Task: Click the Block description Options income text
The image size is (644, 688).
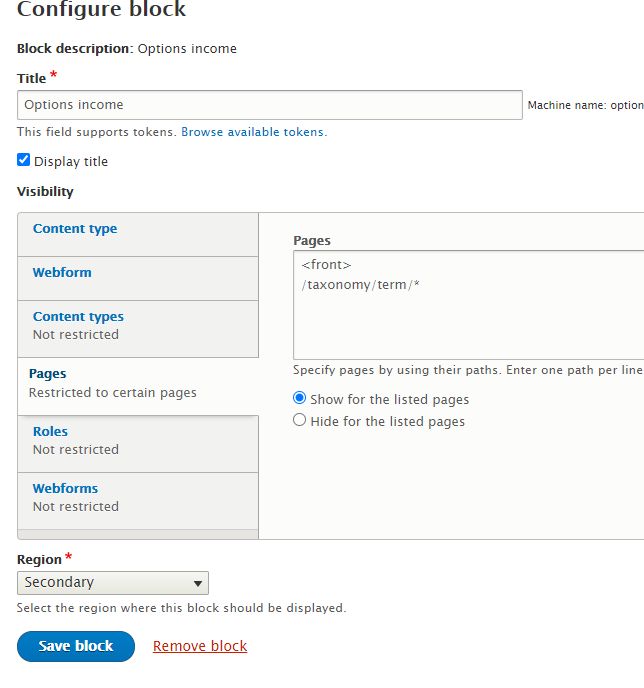Action: pos(127,48)
